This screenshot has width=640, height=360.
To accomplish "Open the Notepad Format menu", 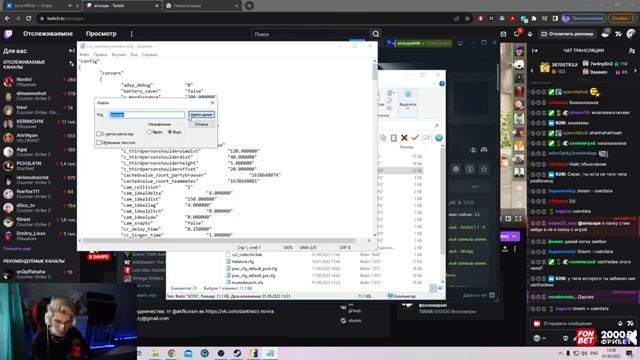I will pos(119,54).
